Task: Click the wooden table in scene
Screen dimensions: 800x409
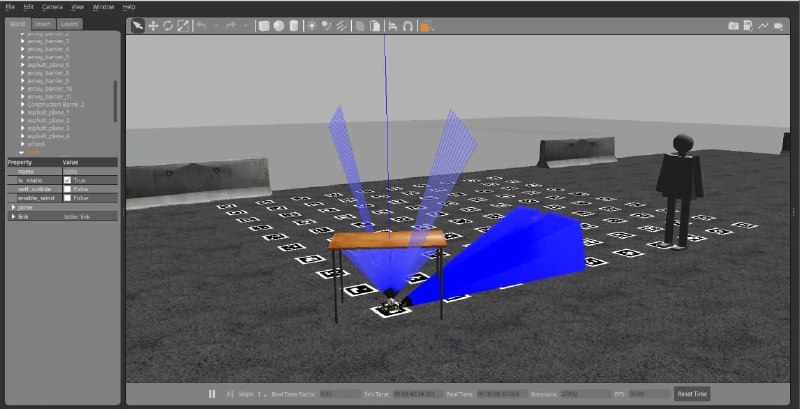Action: (387, 239)
